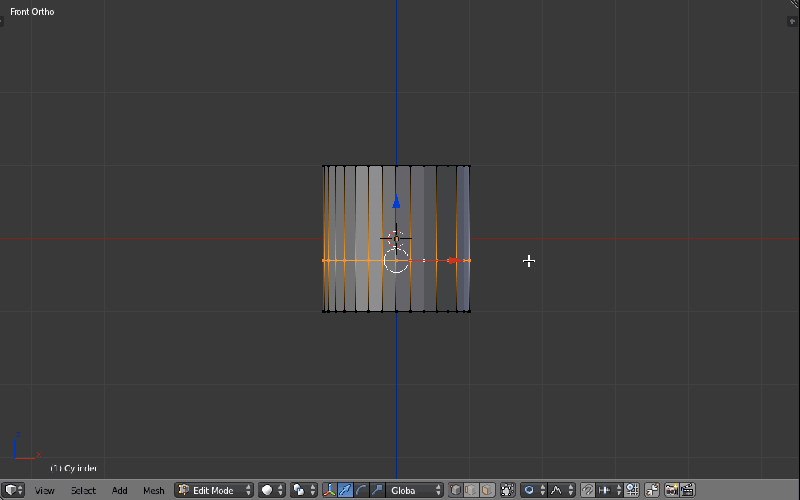Screen dimensions: 800x500
Task: Click the red X-axis manipulator arrow
Action: tap(453, 260)
